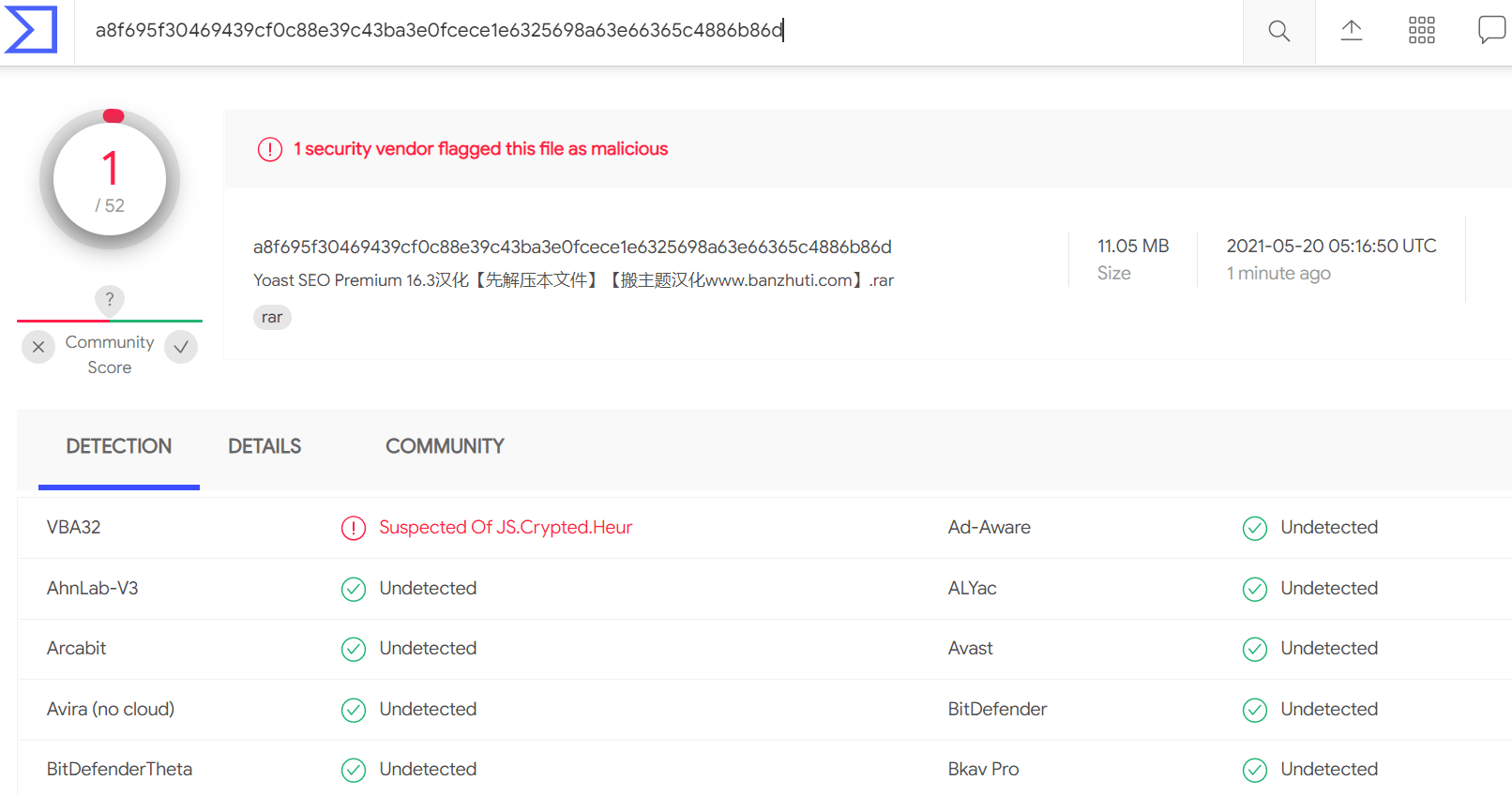Image resolution: width=1512 pixels, height=795 pixels.
Task: Click the green check icon for Avira (no cloud)
Action: 354,710
